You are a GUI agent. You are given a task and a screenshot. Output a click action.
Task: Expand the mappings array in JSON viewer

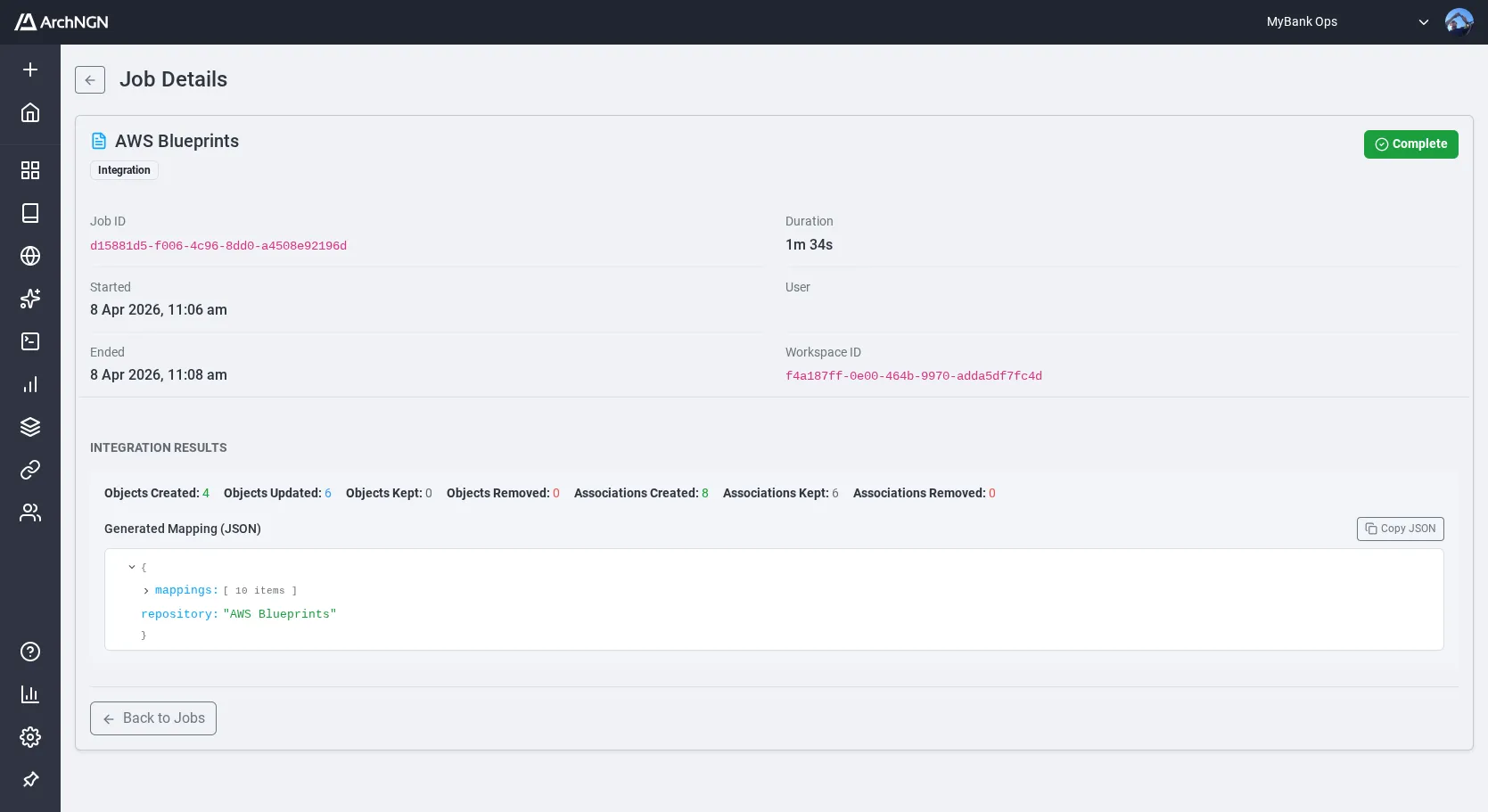146,590
